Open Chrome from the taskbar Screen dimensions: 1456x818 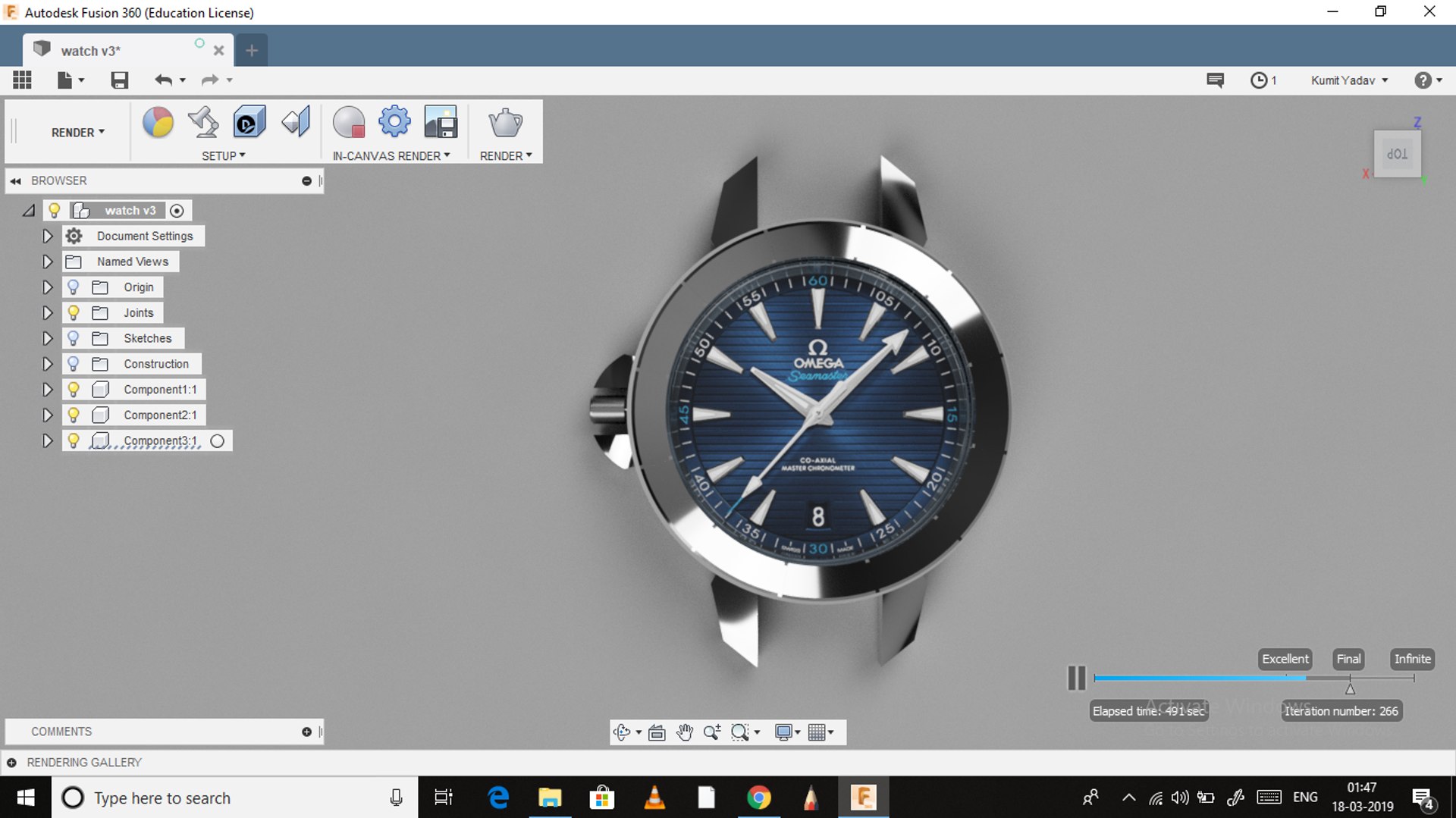[758, 798]
